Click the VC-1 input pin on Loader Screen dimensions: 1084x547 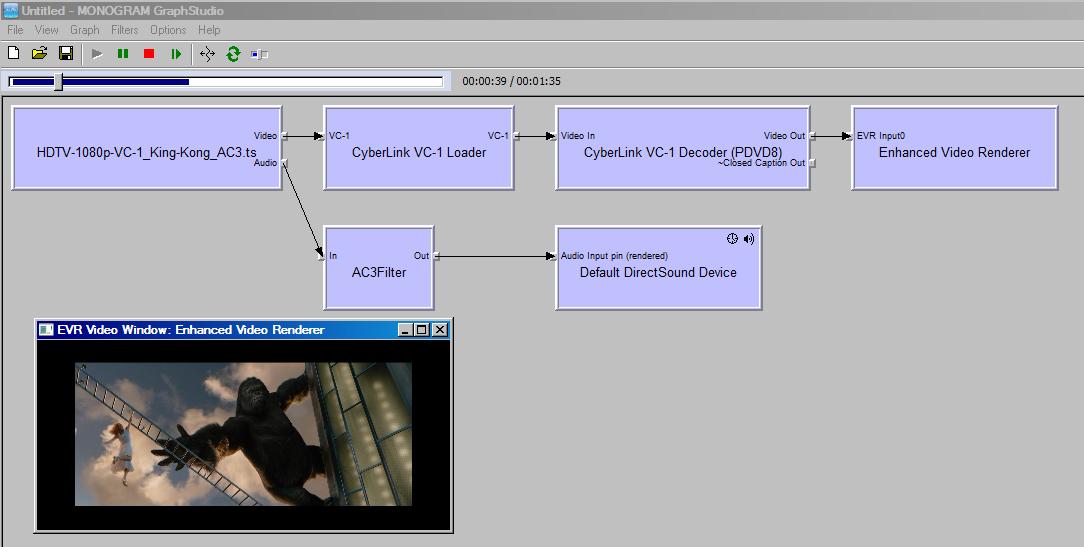(x=321, y=136)
